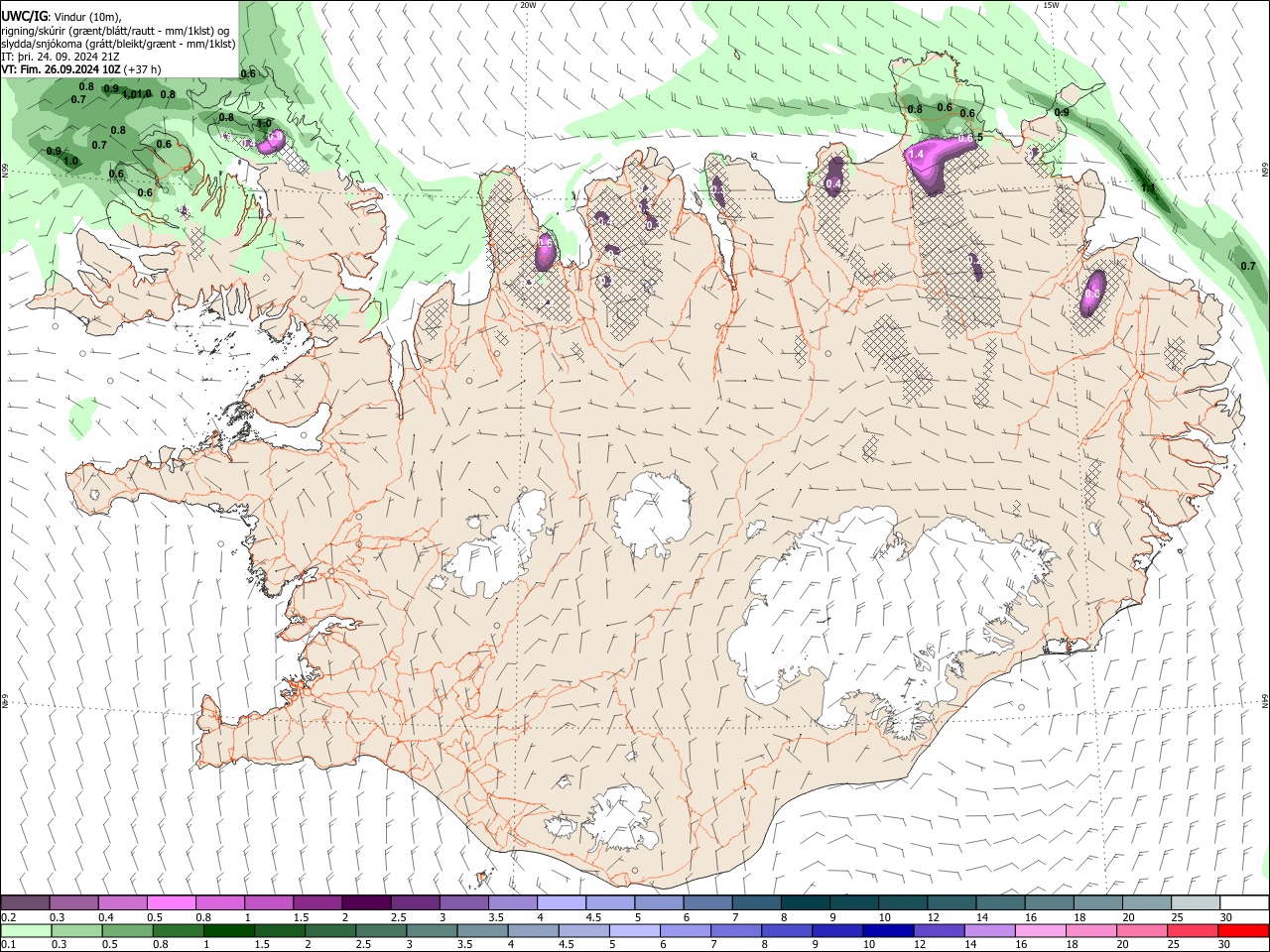The image size is (1270, 952).
Task: Select the pale green 0.1 swatch, lower legend row
Action: 25,930
